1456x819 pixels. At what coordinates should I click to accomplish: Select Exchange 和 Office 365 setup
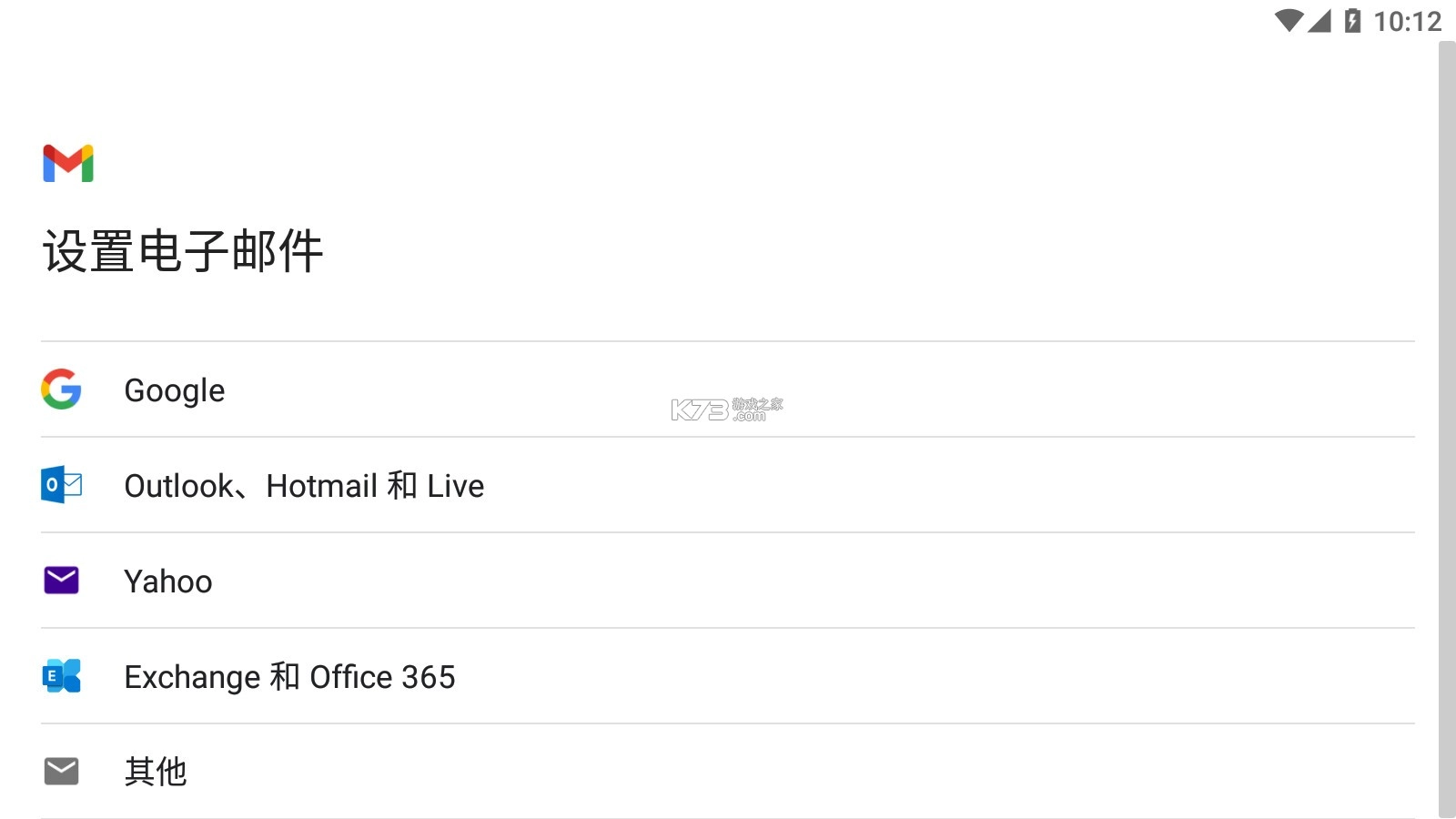[x=290, y=675]
